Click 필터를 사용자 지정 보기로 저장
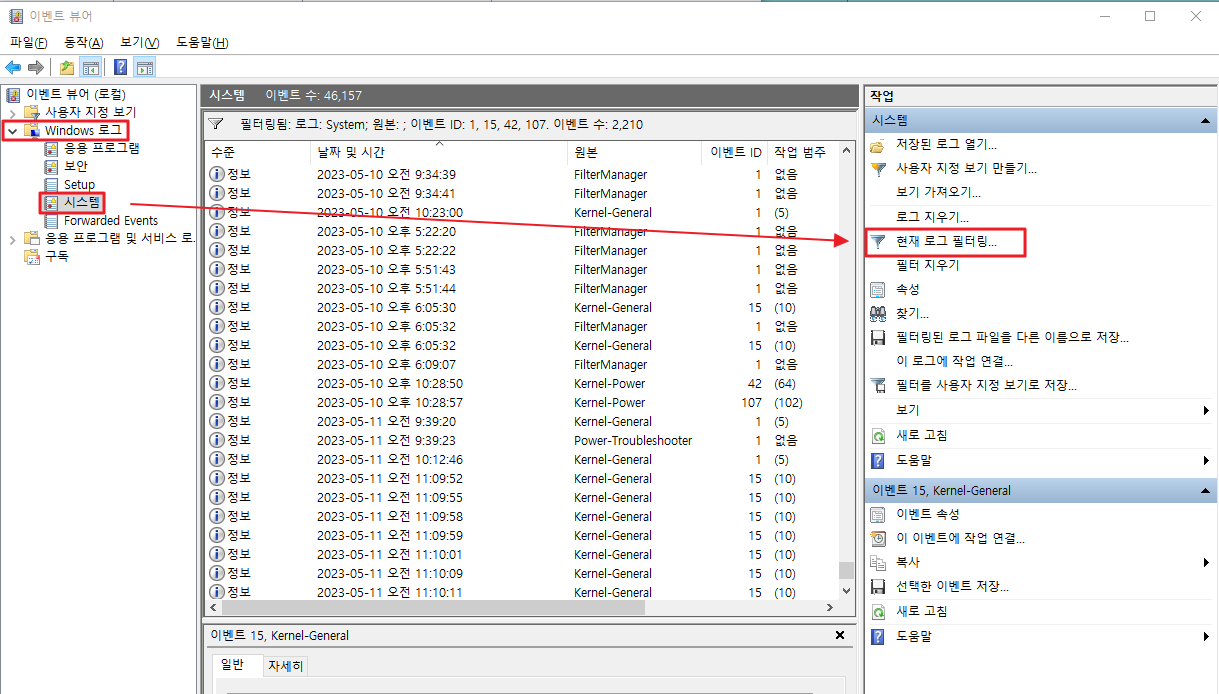The width and height of the screenshot is (1219, 694). click(x=986, y=385)
